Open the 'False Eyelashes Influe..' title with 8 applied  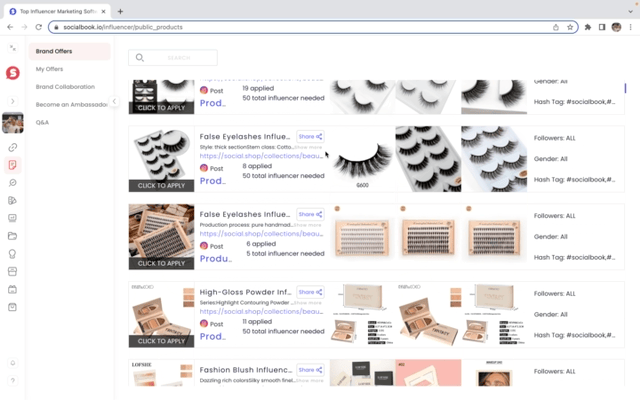point(245,136)
